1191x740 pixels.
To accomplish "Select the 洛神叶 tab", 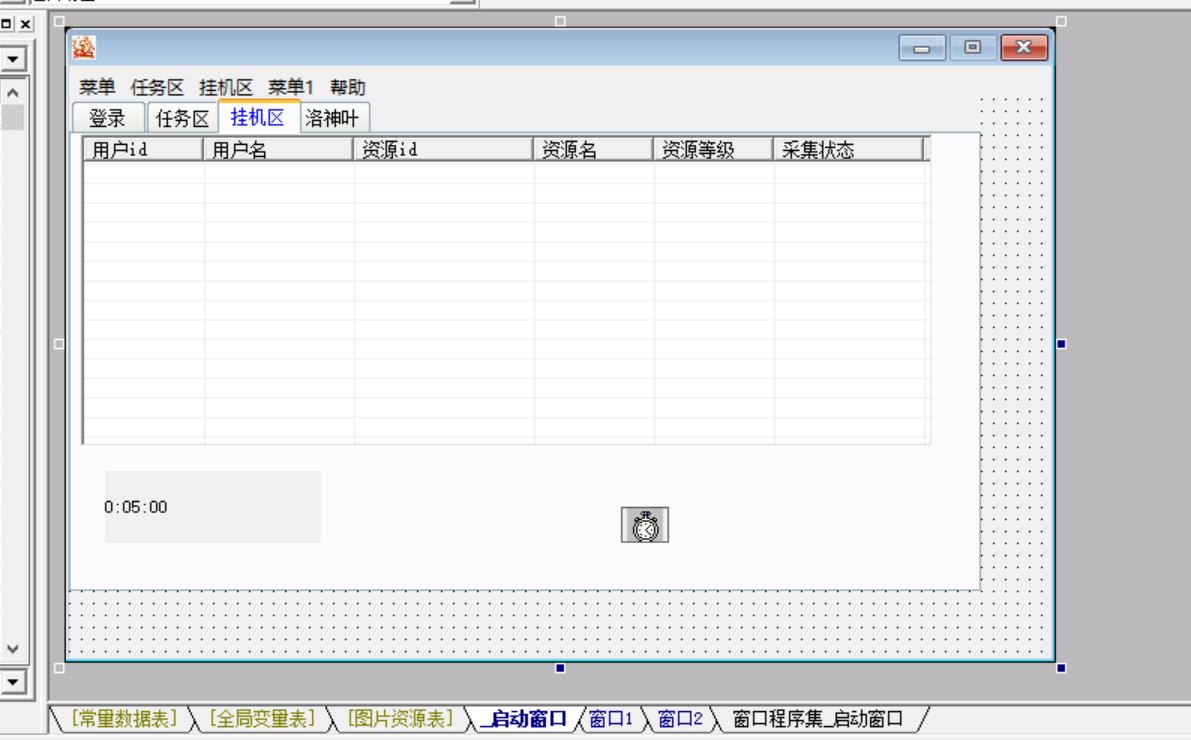I will [333, 118].
